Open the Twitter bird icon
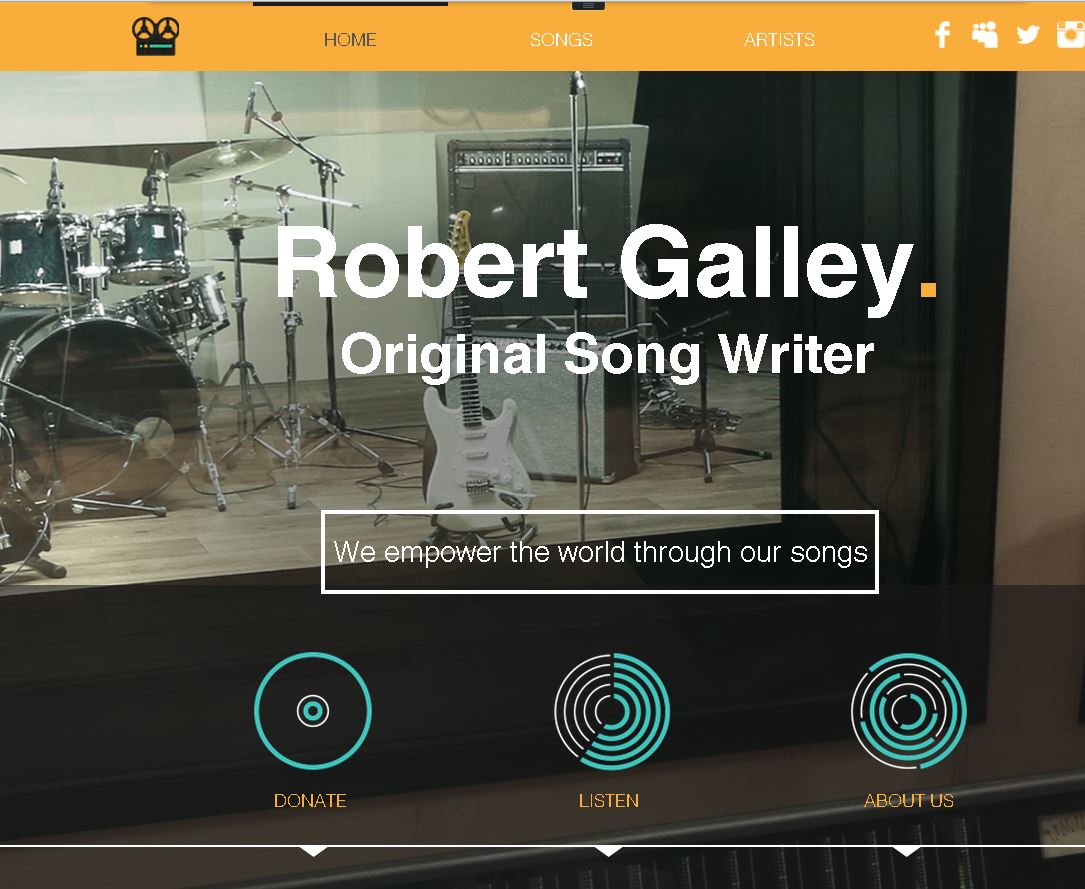 pyautogui.click(x=1028, y=34)
